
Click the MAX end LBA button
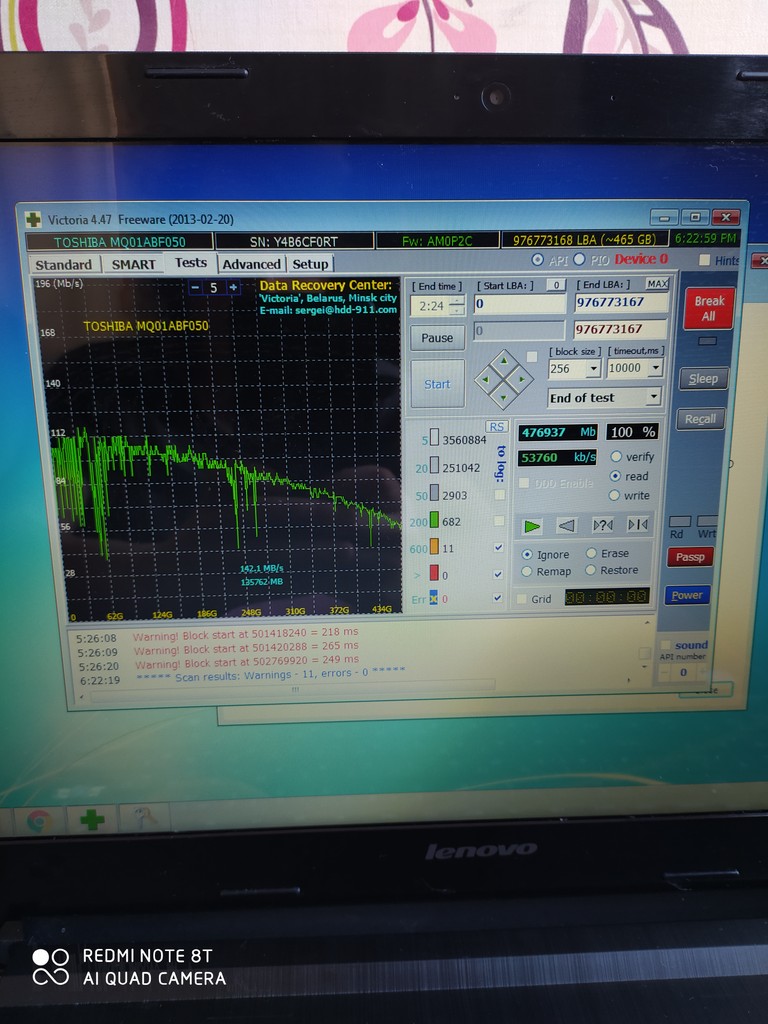point(657,283)
